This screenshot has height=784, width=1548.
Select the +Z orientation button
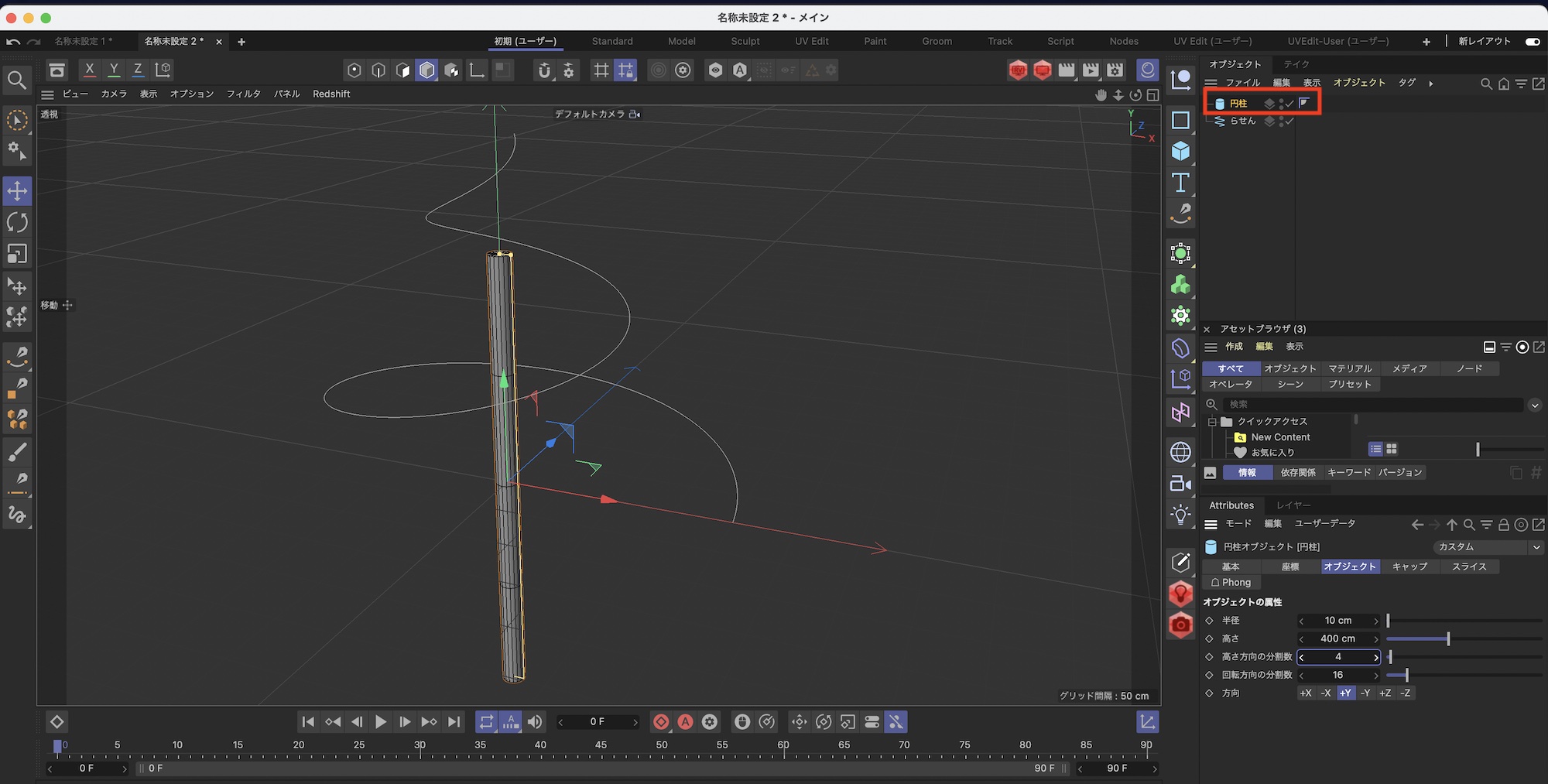pos(1385,693)
